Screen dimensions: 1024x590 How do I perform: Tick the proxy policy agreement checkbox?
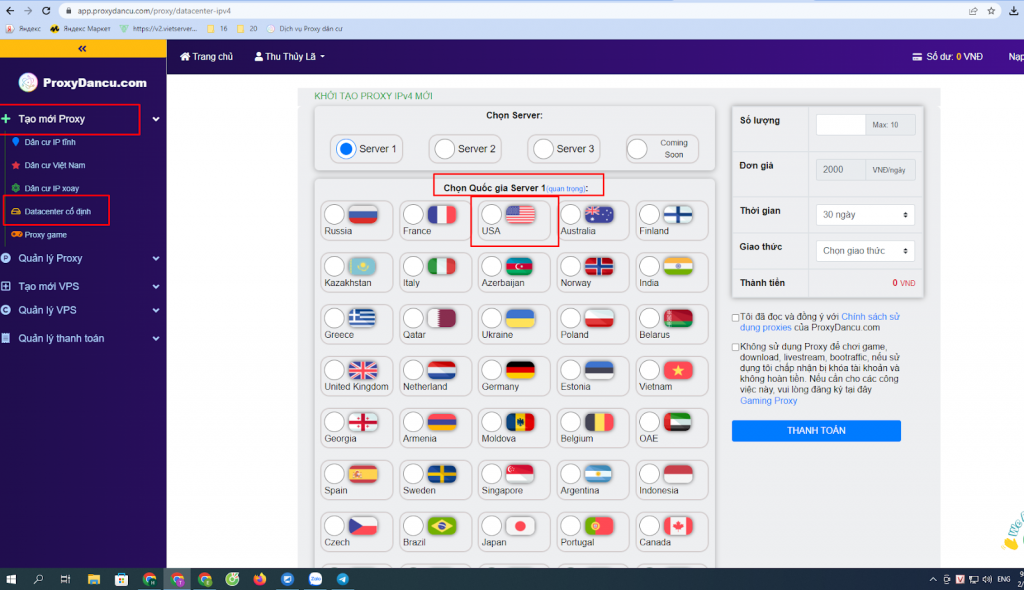(x=735, y=318)
